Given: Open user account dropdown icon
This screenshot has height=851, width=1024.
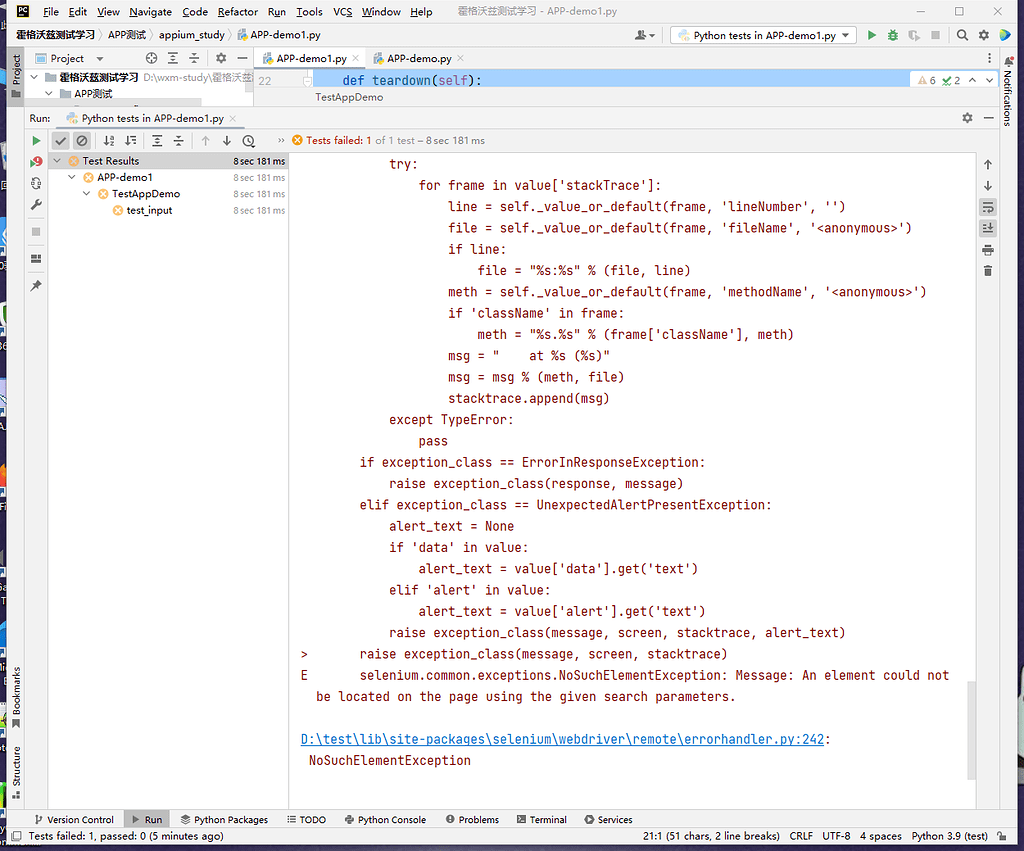Looking at the screenshot, I should 645,35.
